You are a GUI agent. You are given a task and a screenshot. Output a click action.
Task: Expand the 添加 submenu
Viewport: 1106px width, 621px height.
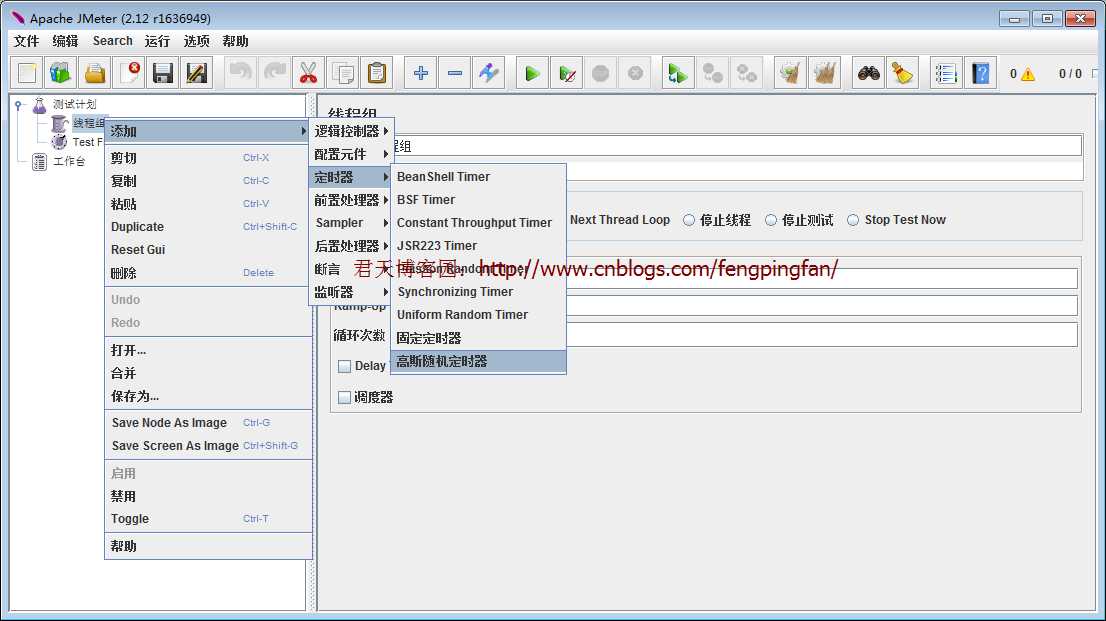click(207, 131)
